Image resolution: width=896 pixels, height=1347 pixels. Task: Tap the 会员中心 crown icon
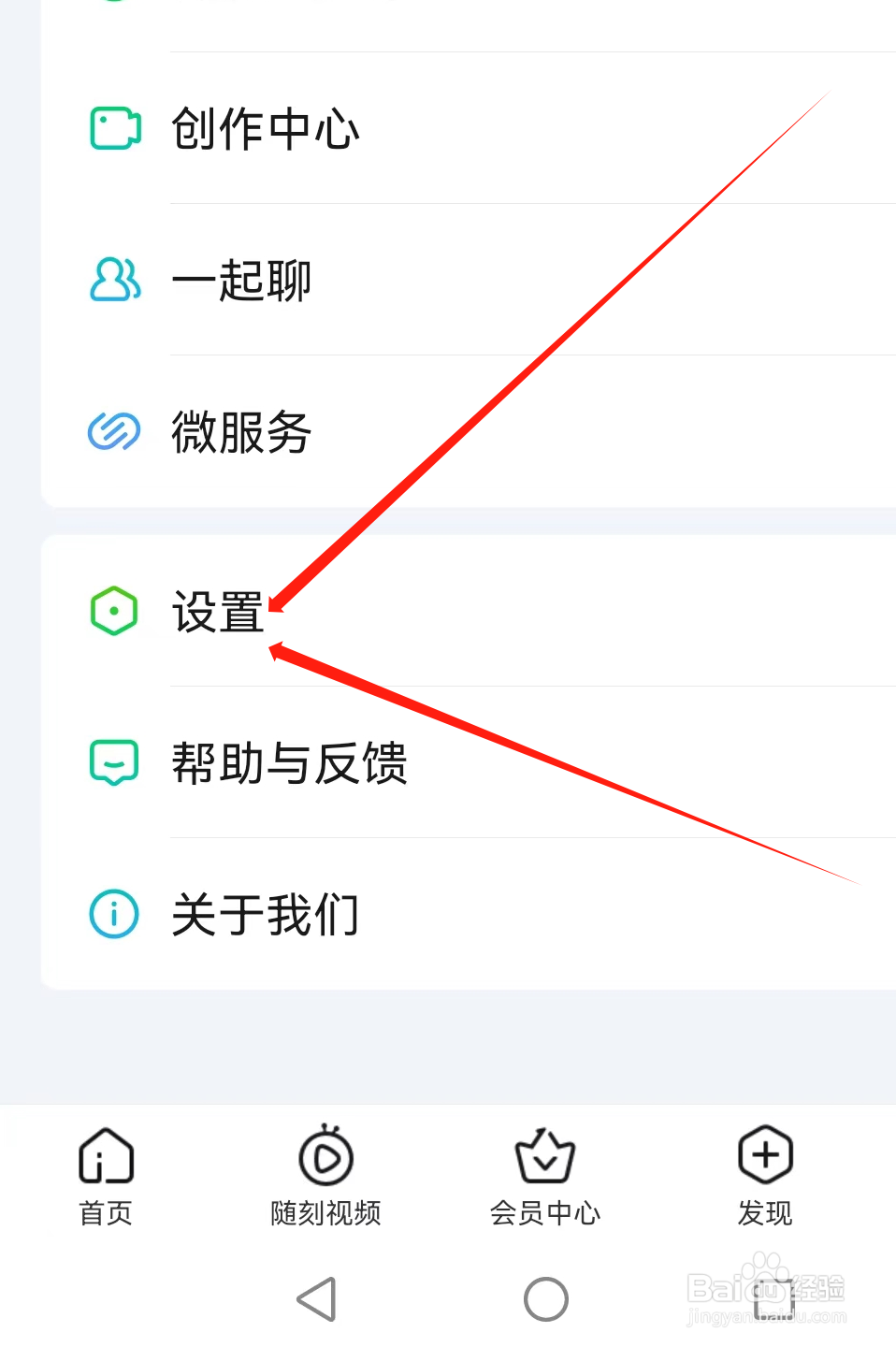point(545,1155)
